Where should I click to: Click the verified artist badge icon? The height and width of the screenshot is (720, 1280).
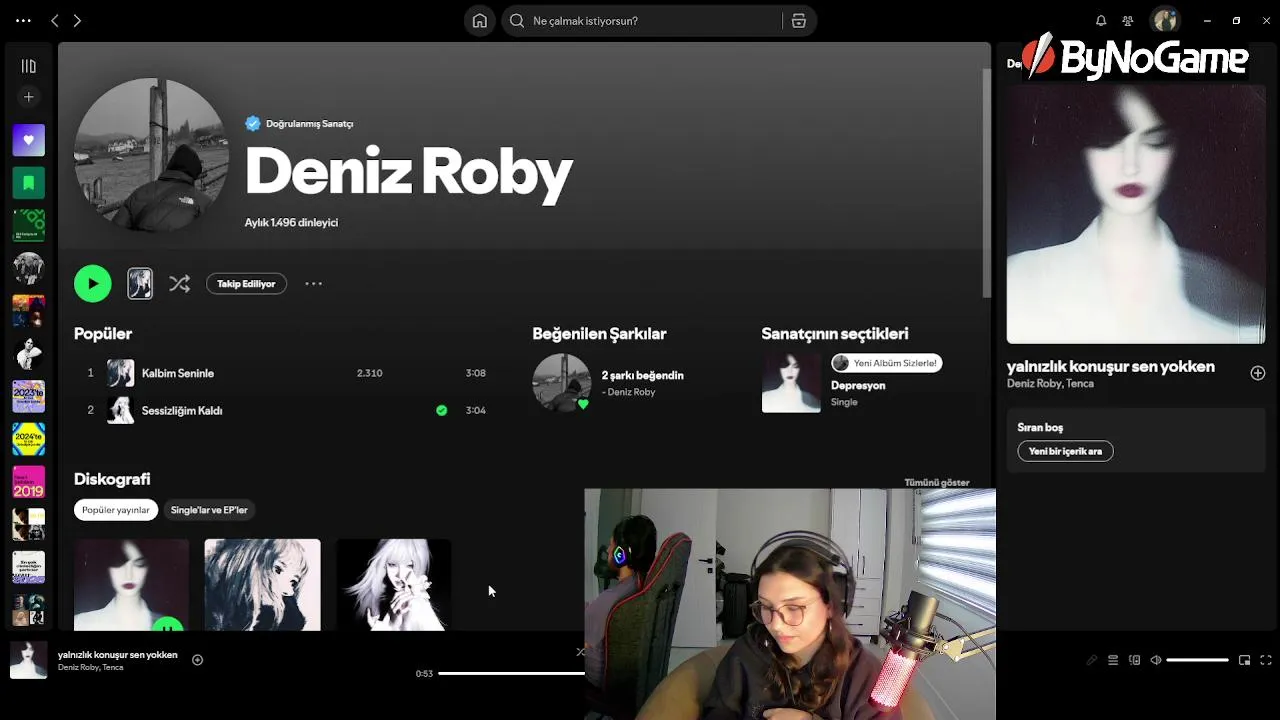253,124
